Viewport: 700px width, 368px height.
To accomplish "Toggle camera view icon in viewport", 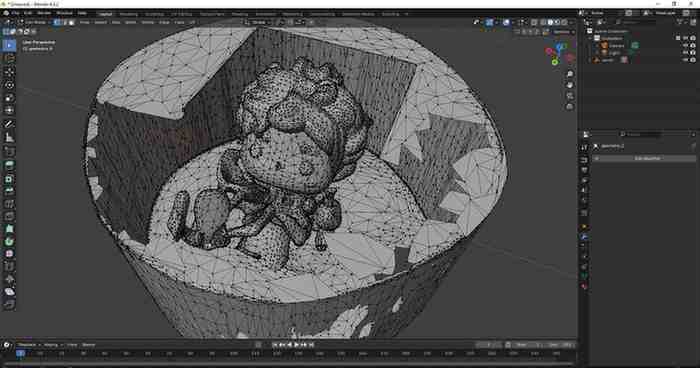I will (570, 96).
